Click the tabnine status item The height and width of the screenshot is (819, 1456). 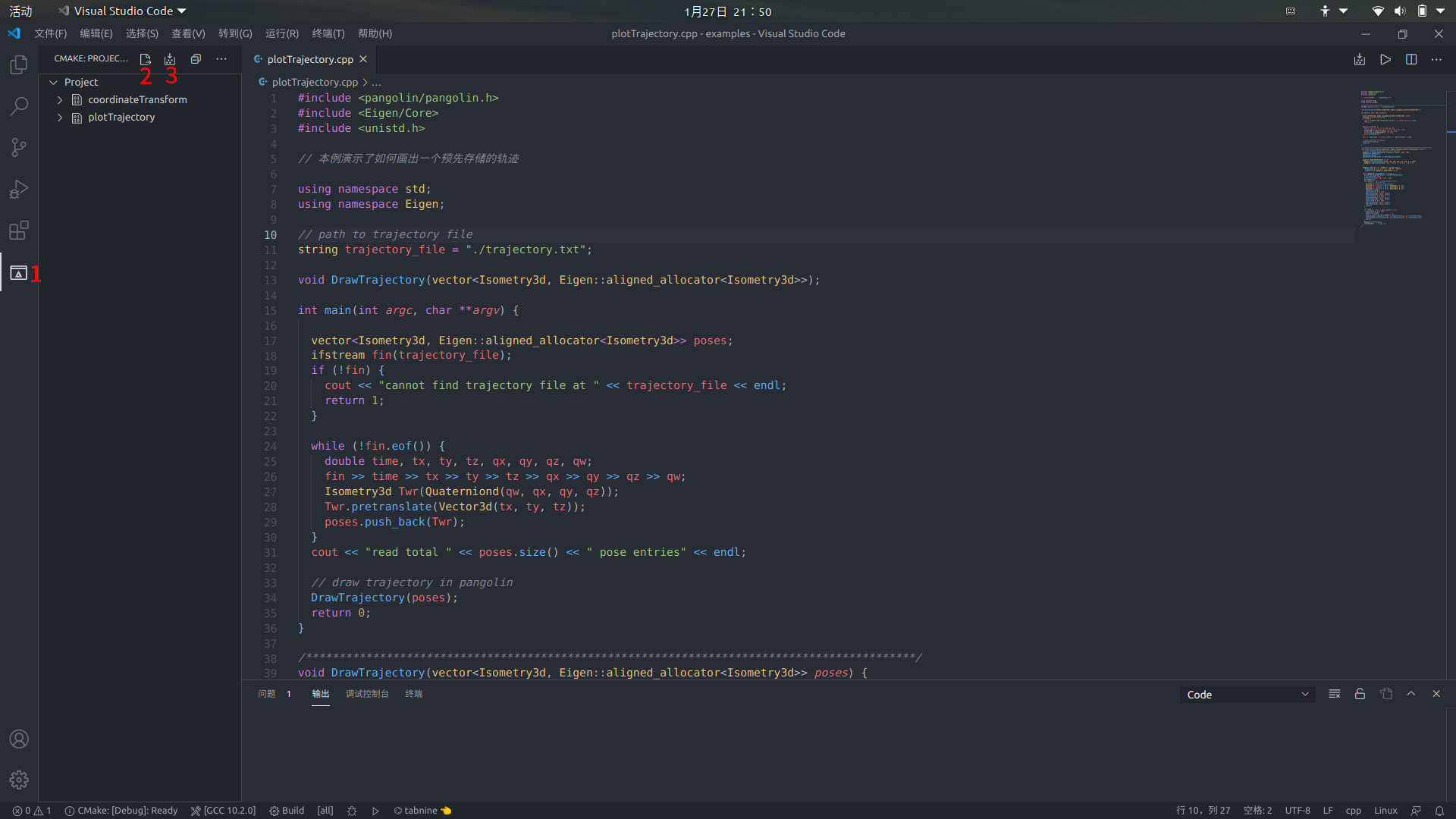(x=422, y=811)
